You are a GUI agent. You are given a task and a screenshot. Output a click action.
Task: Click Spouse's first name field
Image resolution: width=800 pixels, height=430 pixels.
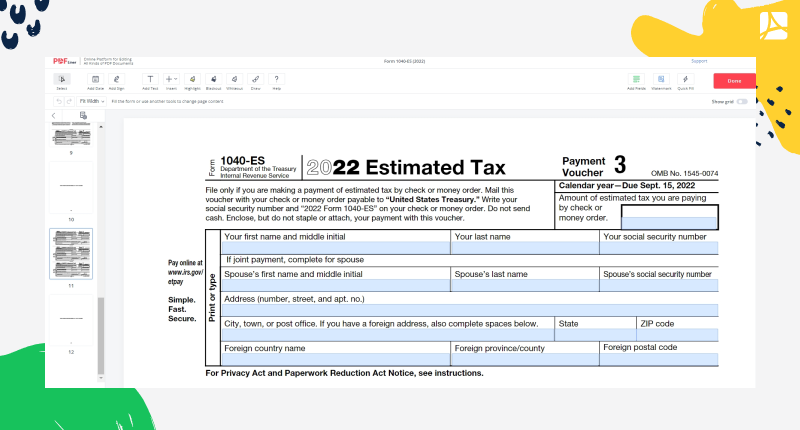pyautogui.click(x=336, y=285)
